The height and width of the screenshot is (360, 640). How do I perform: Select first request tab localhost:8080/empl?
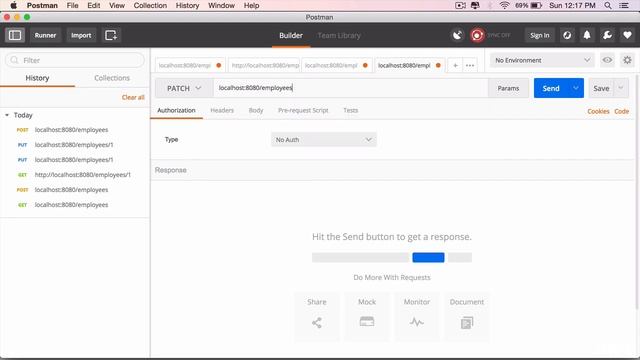[190, 65]
